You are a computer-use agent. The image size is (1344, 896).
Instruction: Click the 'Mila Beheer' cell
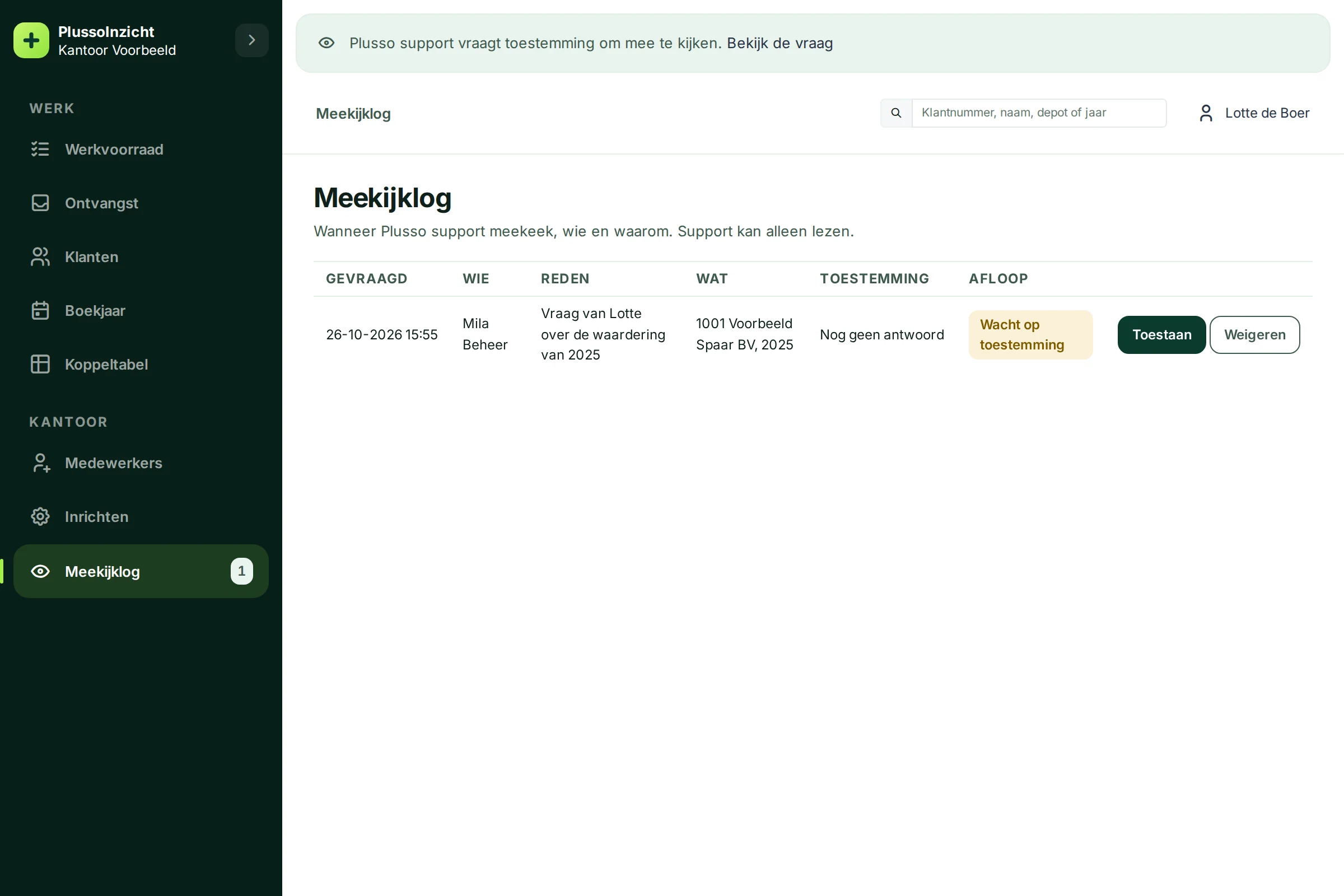[x=485, y=334]
